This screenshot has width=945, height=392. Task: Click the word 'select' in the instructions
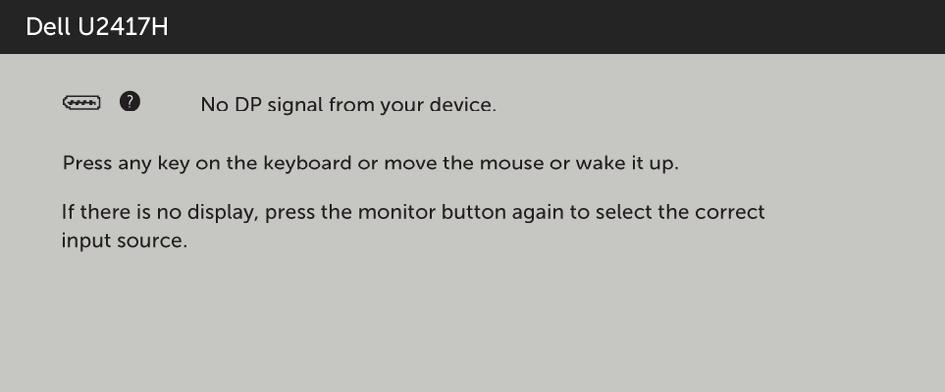click(624, 212)
